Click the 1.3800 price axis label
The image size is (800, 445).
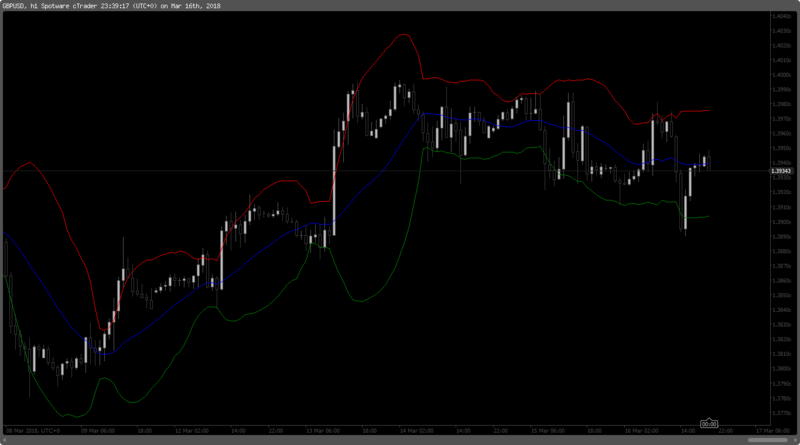coord(781,369)
